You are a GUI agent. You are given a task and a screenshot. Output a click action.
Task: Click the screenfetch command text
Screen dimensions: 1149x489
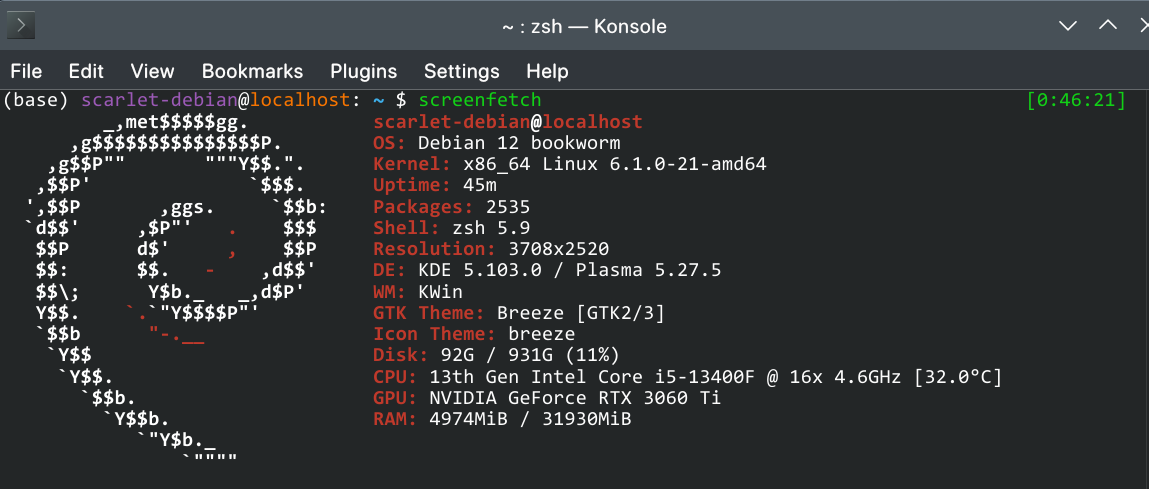[x=480, y=100]
